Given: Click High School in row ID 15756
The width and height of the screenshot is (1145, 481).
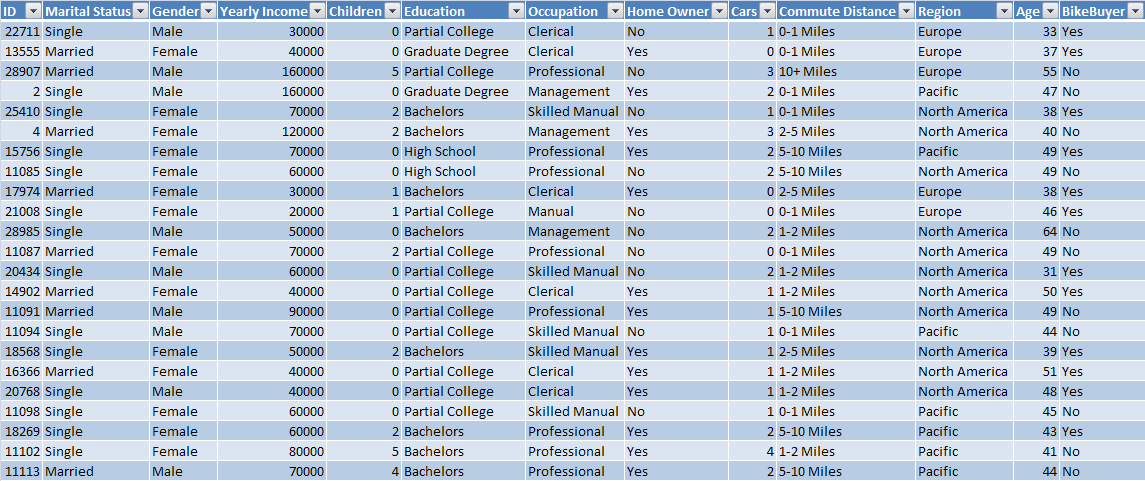Looking at the screenshot, I should coord(464,152).
